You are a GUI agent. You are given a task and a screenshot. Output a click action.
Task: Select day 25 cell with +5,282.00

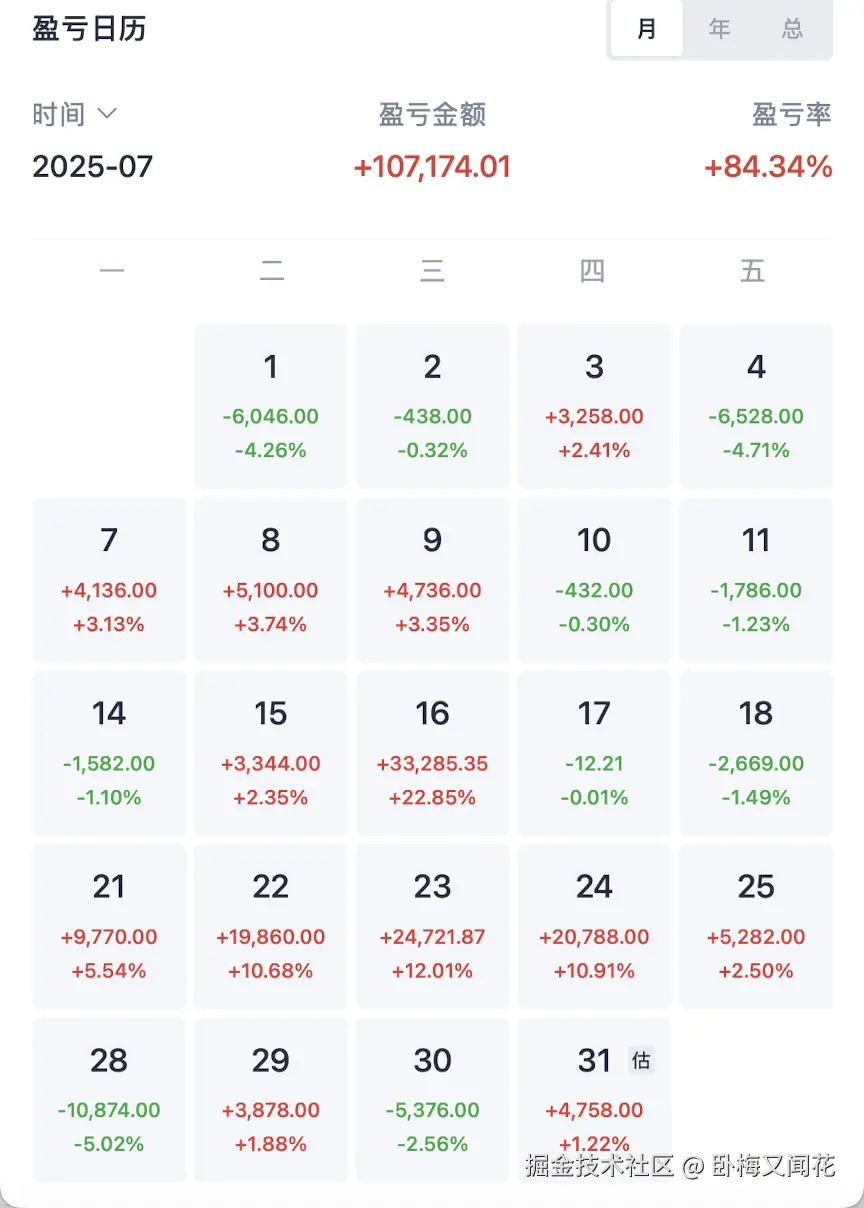tap(756, 926)
